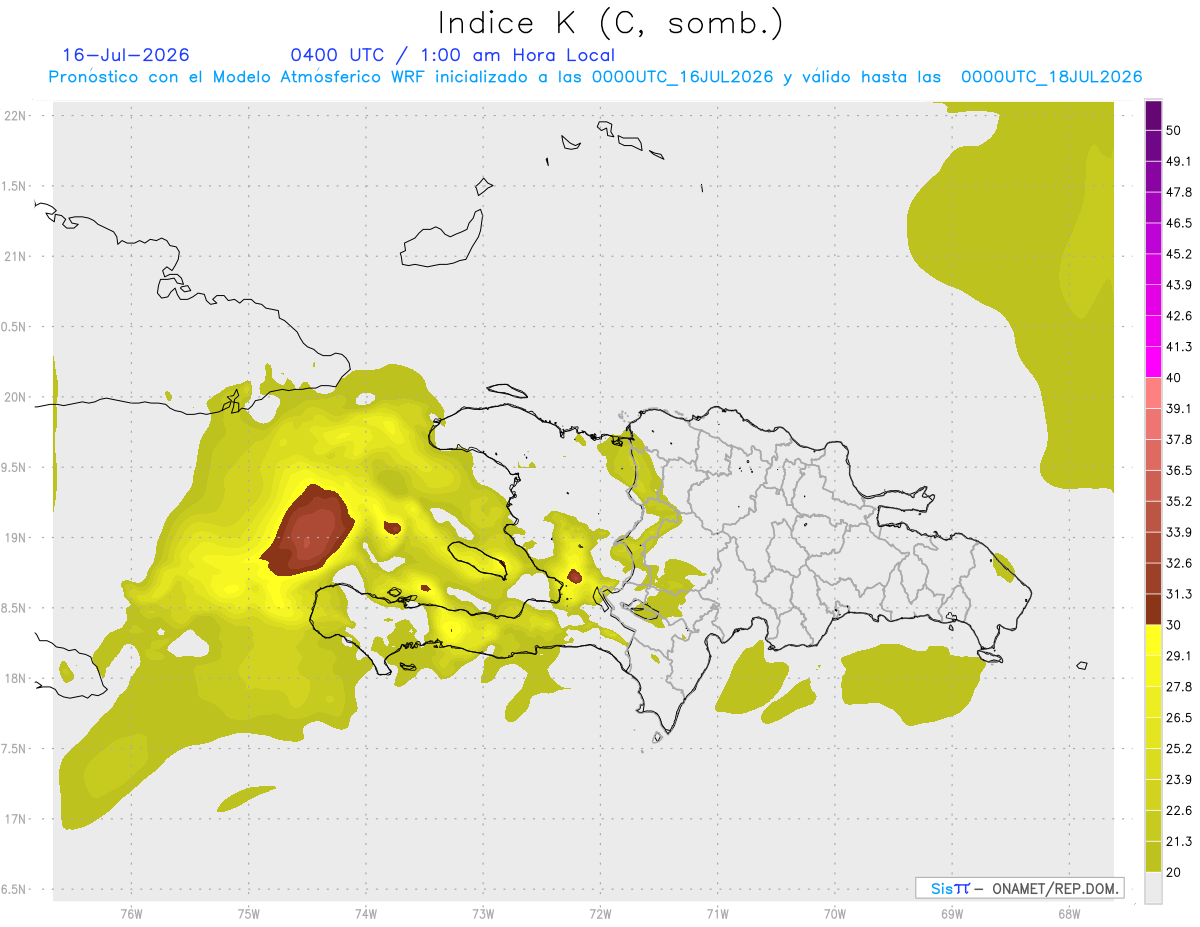
Task: Click the colorbar value '32.6'
Action: click(1179, 563)
